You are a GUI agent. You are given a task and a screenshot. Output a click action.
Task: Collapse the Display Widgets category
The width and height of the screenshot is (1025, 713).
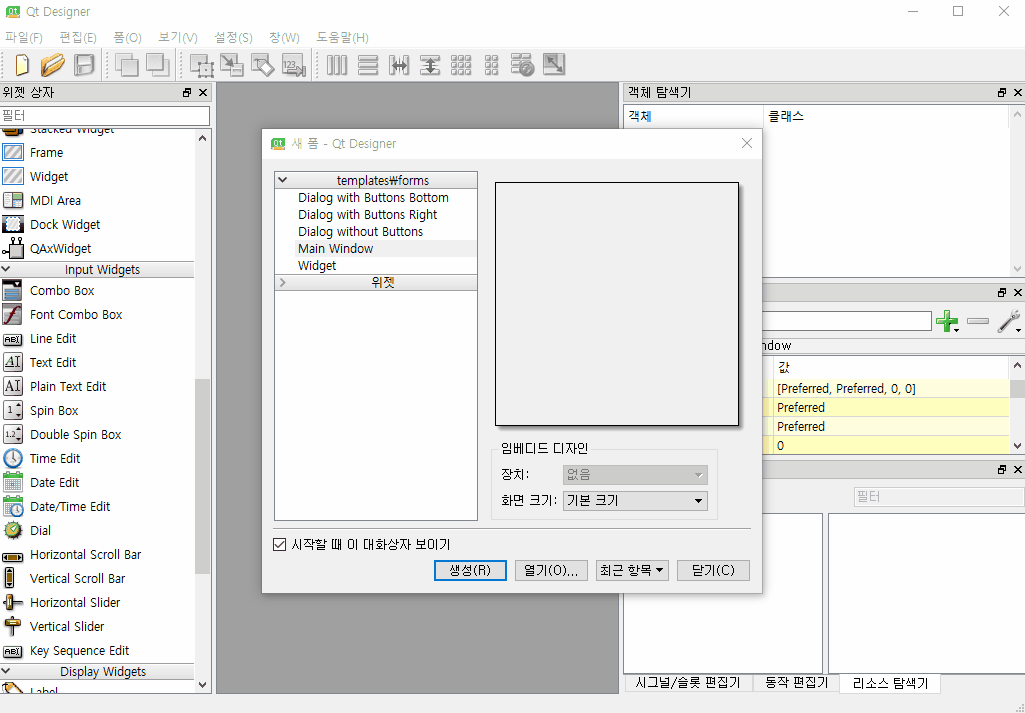coord(6,671)
